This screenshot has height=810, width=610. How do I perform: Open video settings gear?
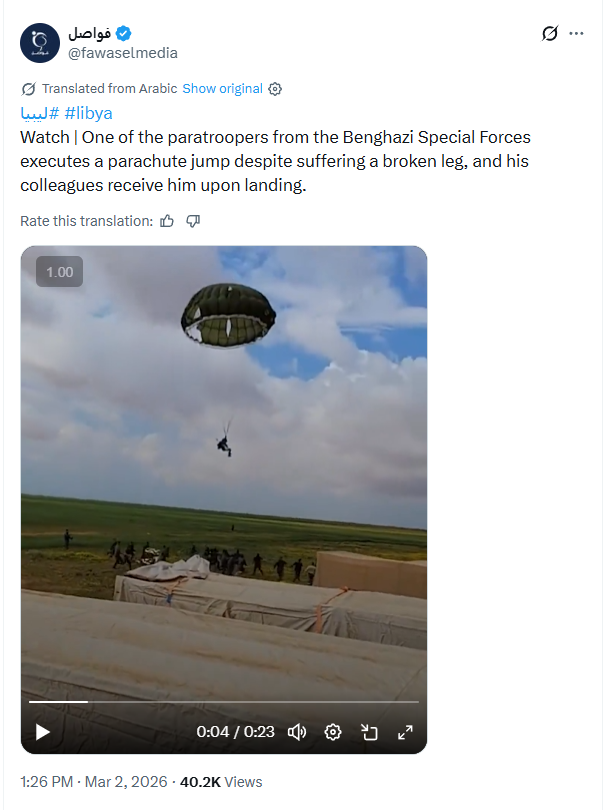click(x=333, y=732)
